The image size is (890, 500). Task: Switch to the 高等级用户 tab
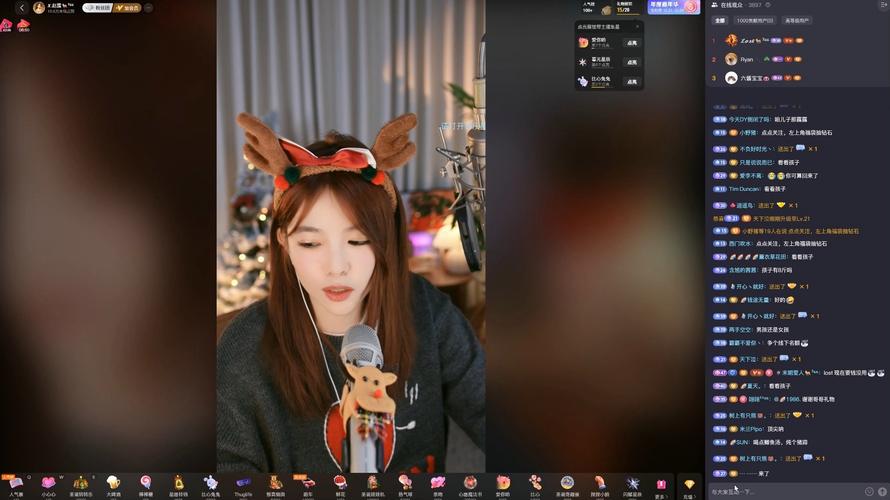798,20
